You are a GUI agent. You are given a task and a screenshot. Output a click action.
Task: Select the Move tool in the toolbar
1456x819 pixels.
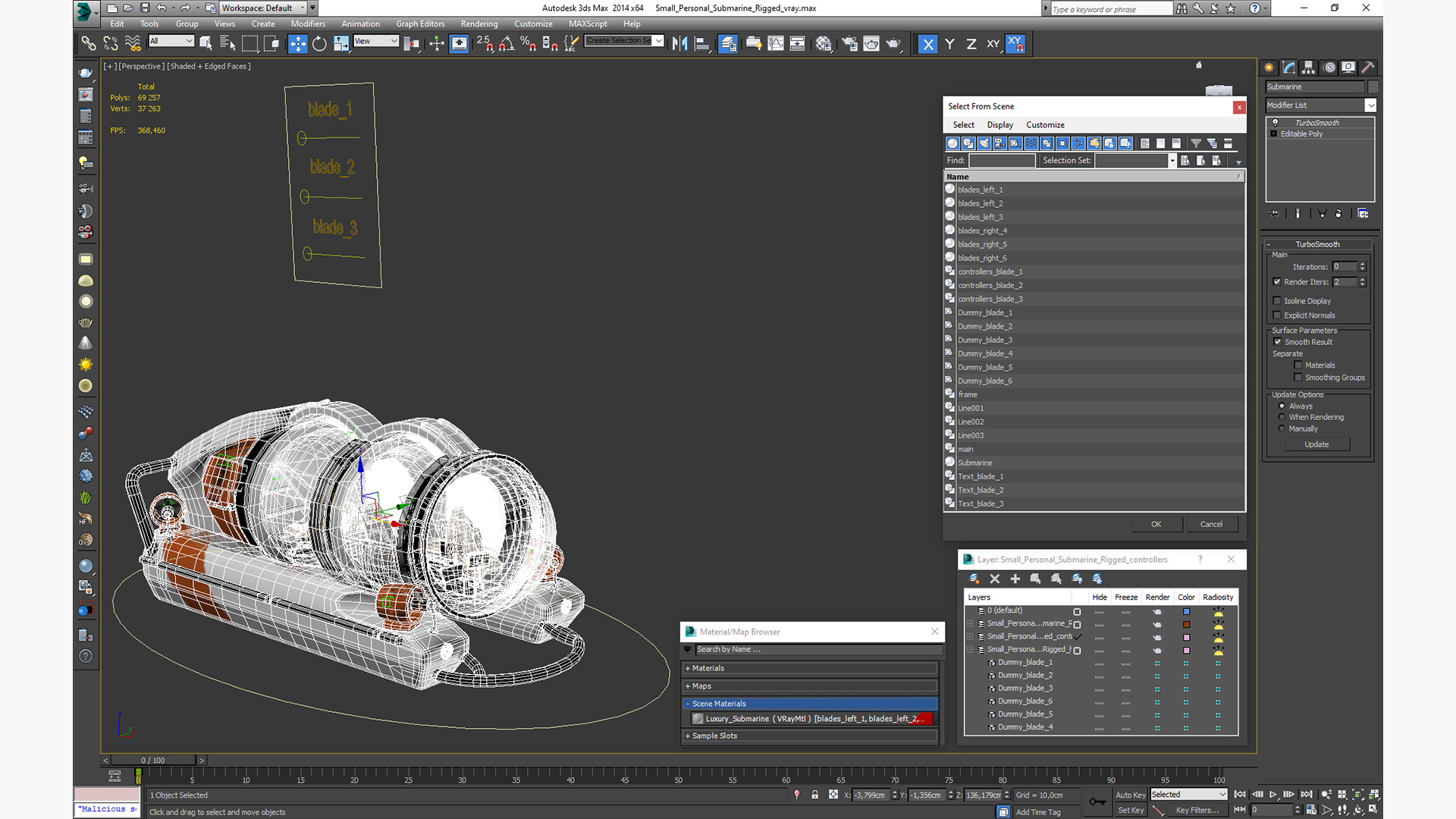(x=298, y=44)
